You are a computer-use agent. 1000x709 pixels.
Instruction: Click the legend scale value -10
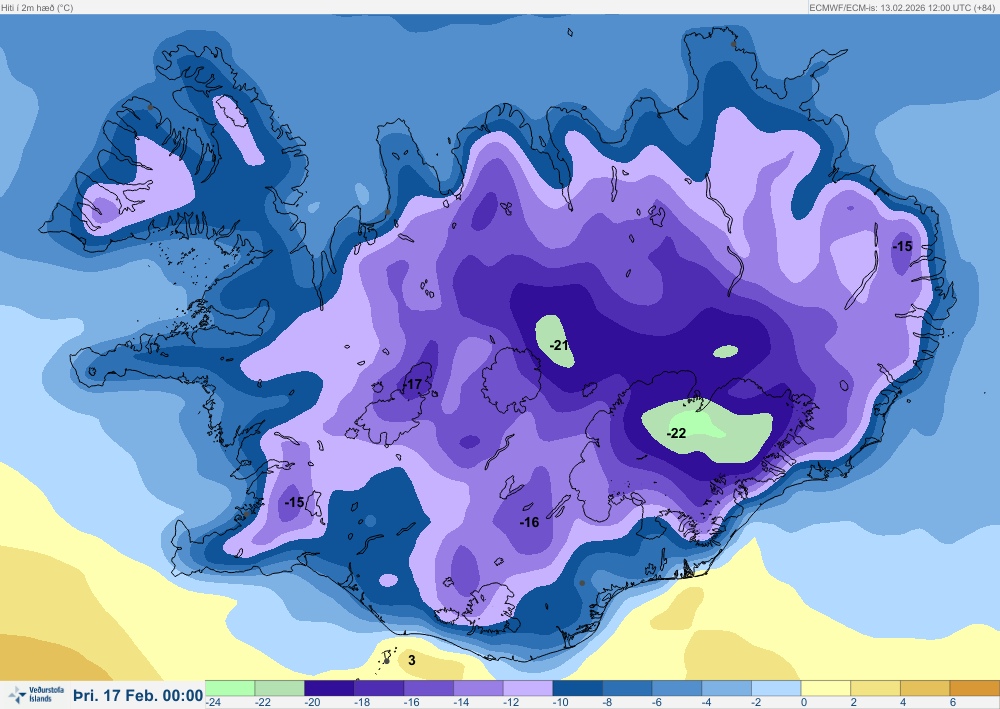pos(561,702)
